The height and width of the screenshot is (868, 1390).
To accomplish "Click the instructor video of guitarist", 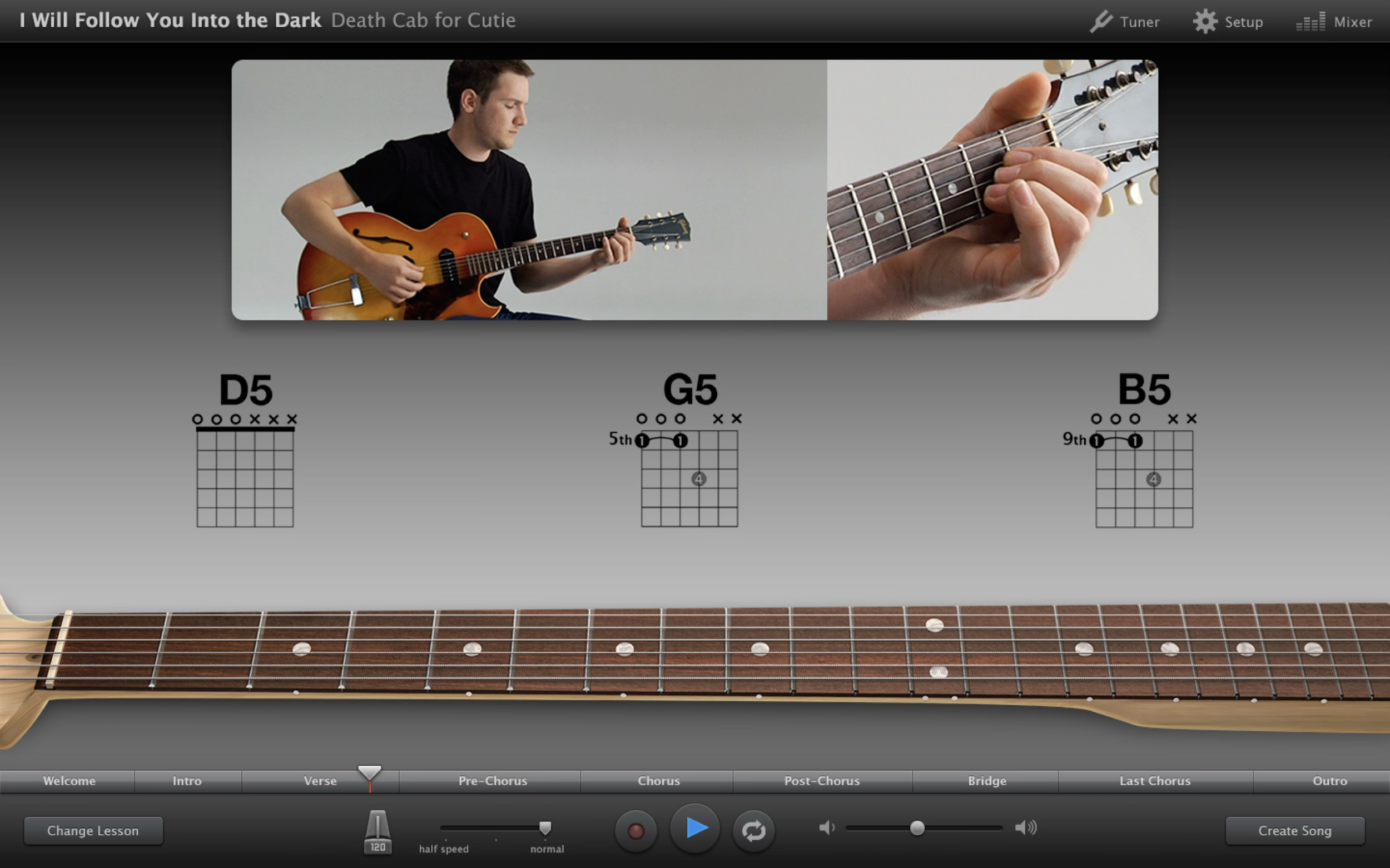I will click(x=529, y=189).
